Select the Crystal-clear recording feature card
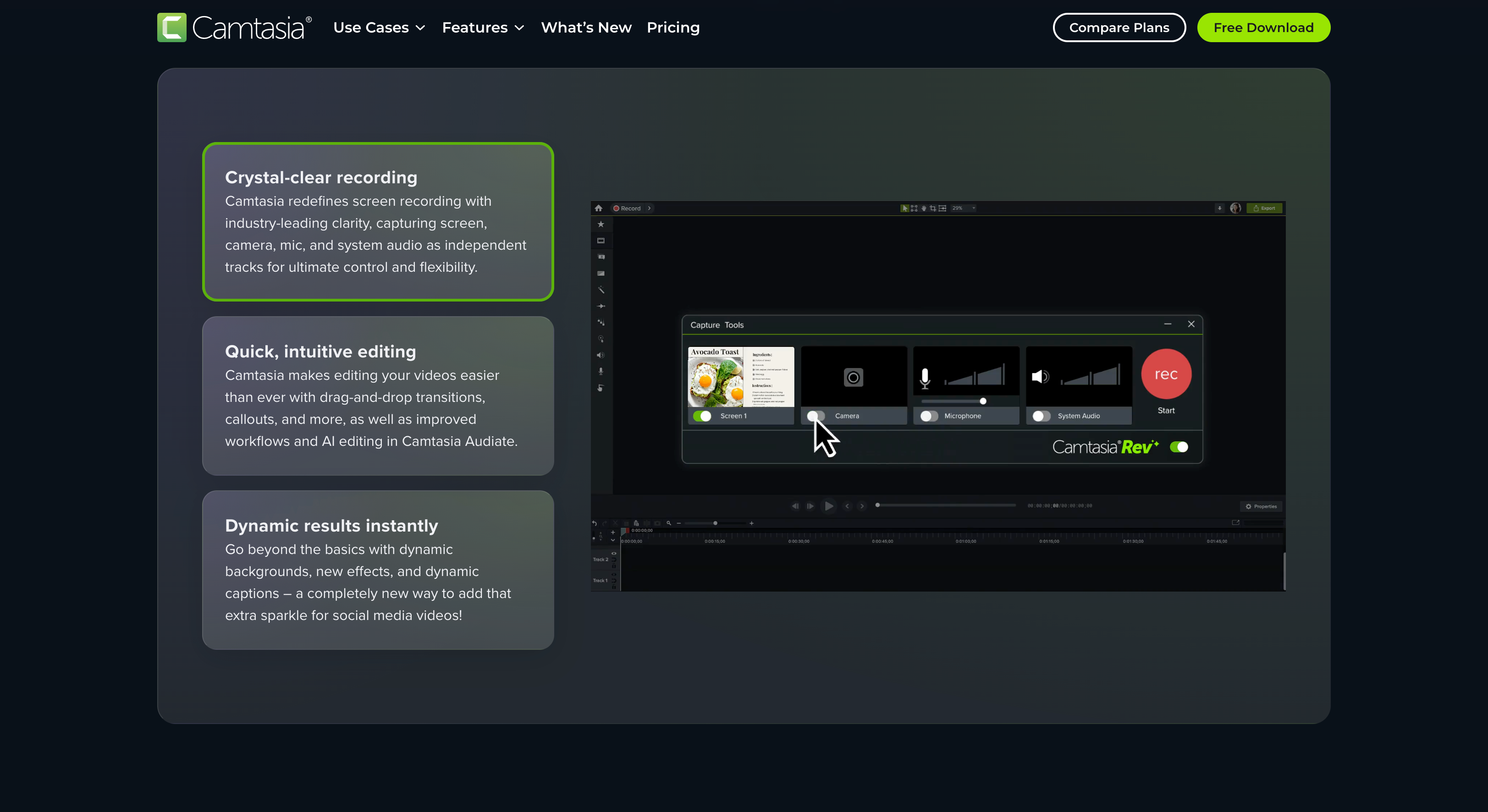 pyautogui.click(x=378, y=222)
